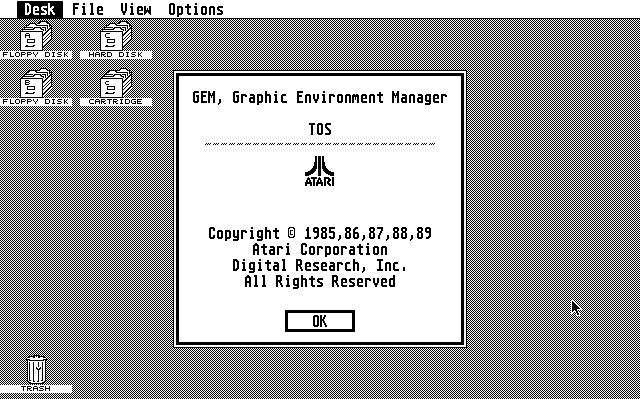640x399 pixels.
Task: Click the Digital Research, Inc. text
Action: pos(320,266)
